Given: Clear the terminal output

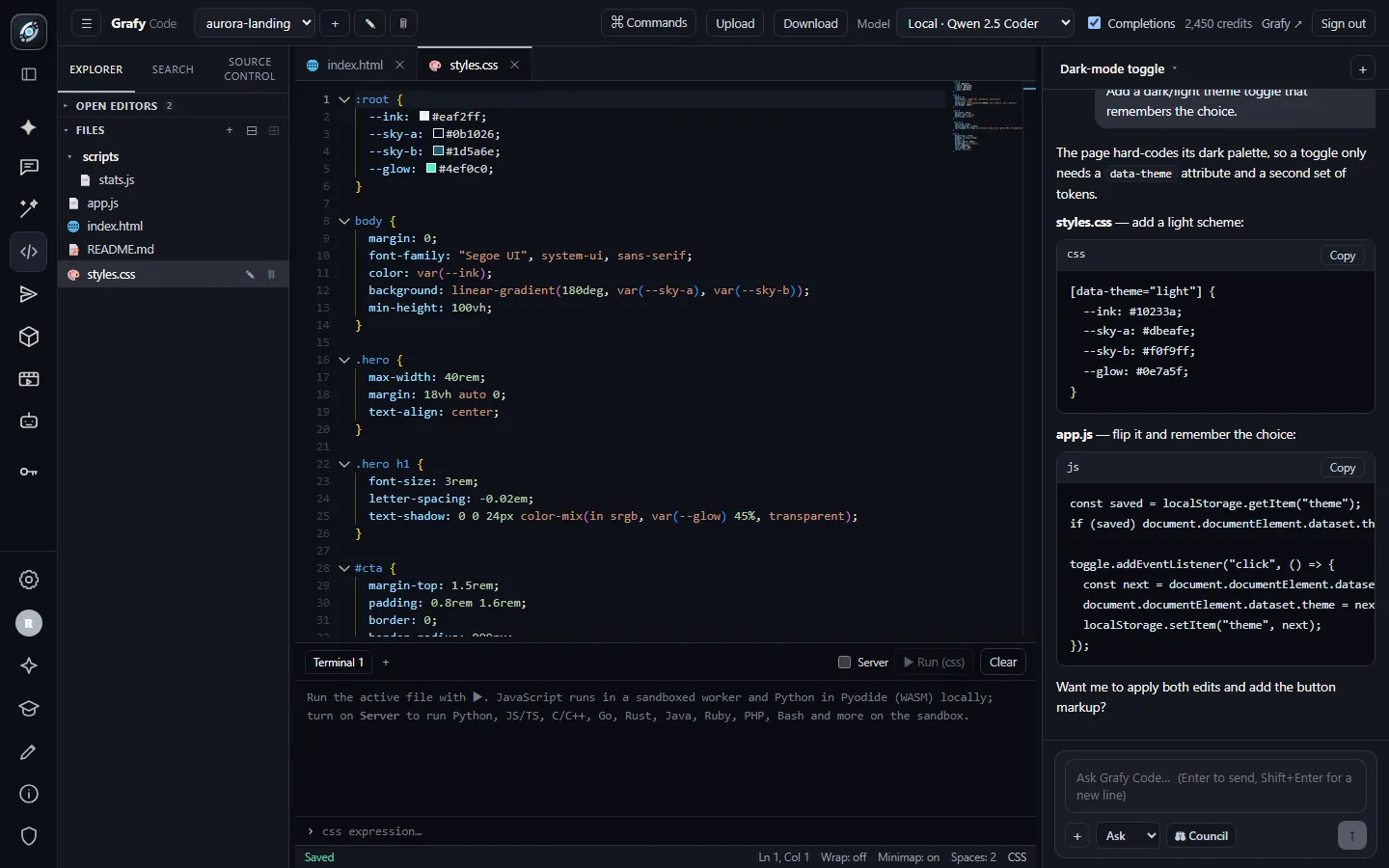Looking at the screenshot, I should [x=1003, y=663].
